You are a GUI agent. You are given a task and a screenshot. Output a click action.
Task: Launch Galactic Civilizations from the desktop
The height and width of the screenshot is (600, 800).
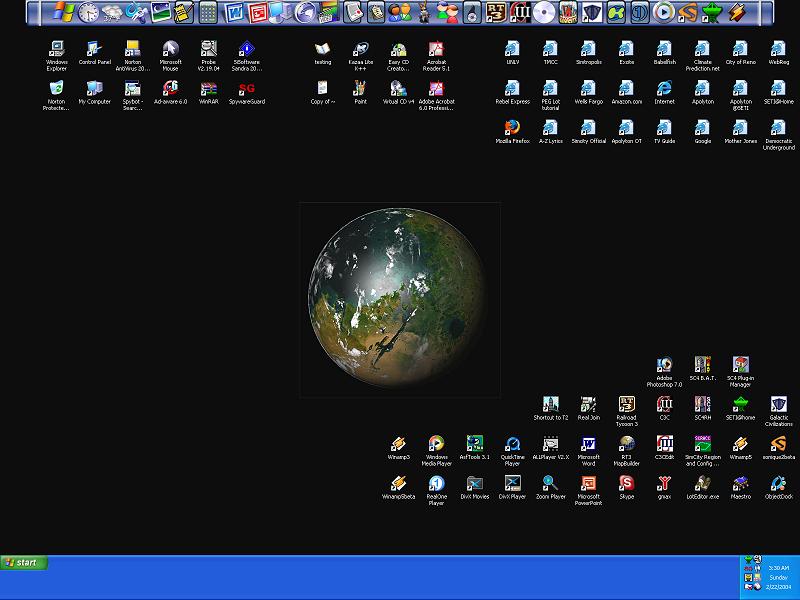[x=778, y=405]
